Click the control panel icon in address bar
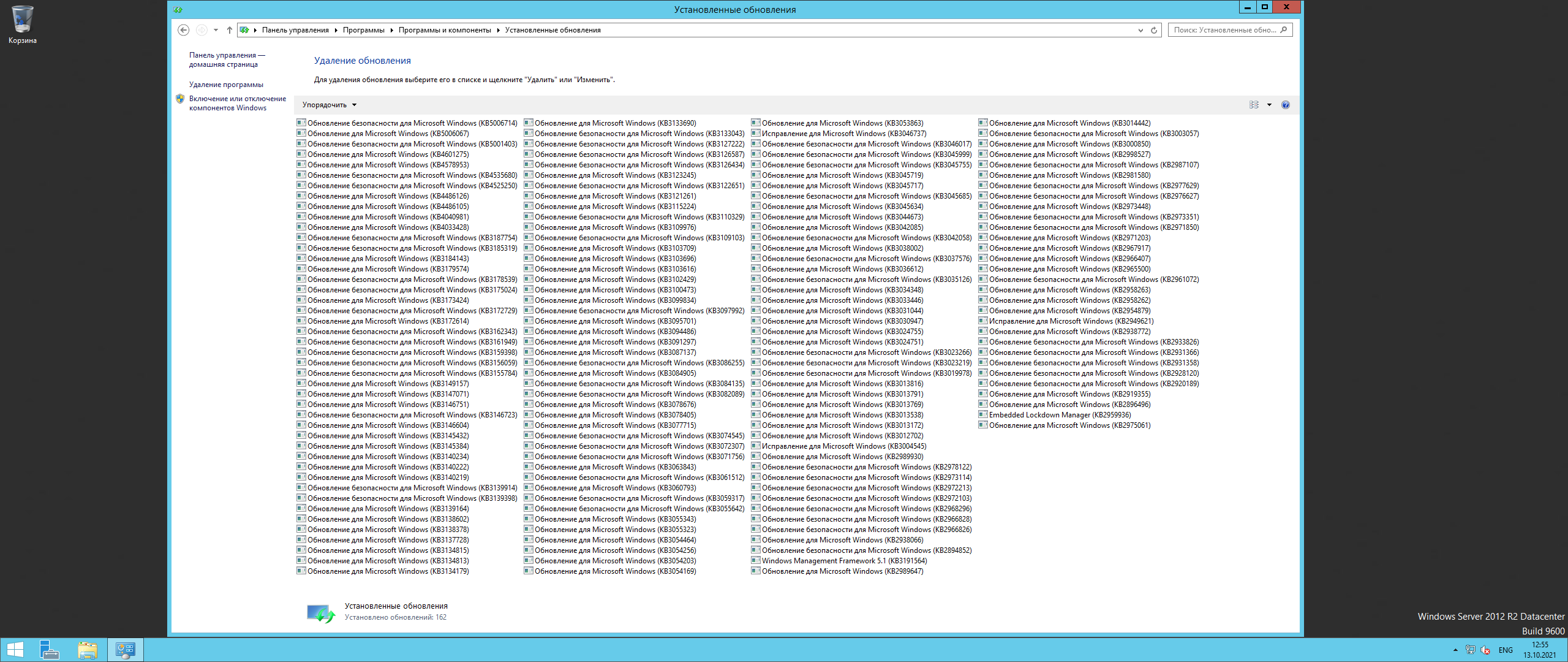This screenshot has height=662, width=1568. (244, 30)
